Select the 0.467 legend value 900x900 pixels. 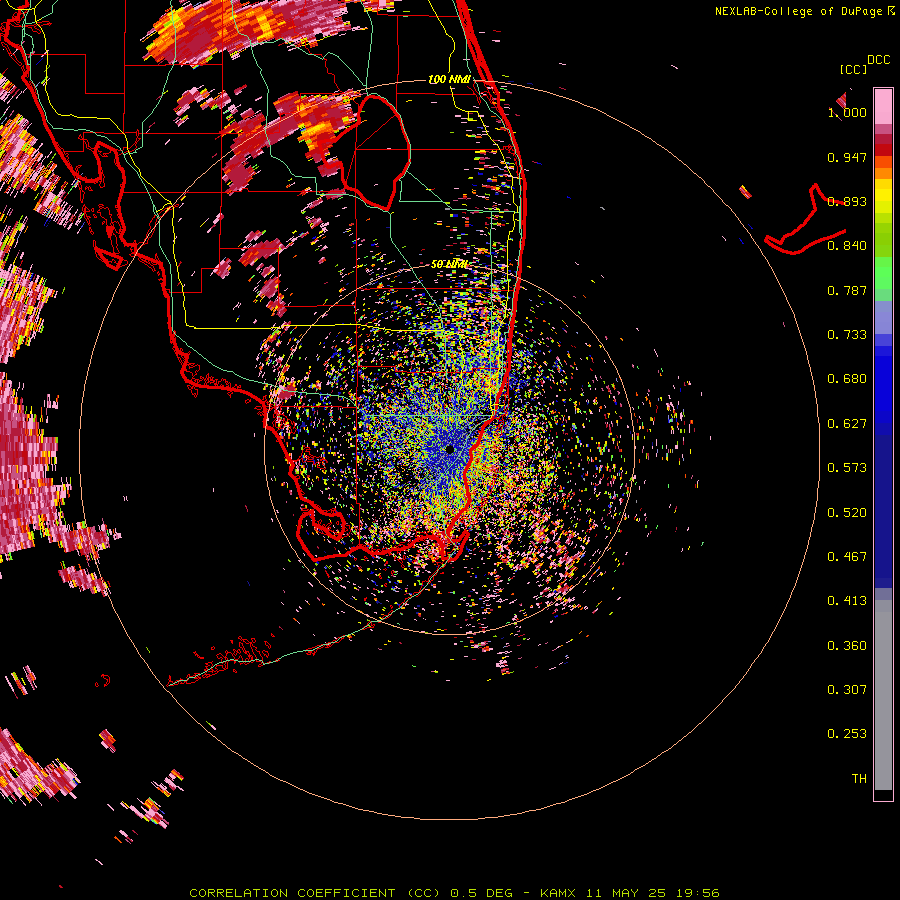click(x=847, y=557)
